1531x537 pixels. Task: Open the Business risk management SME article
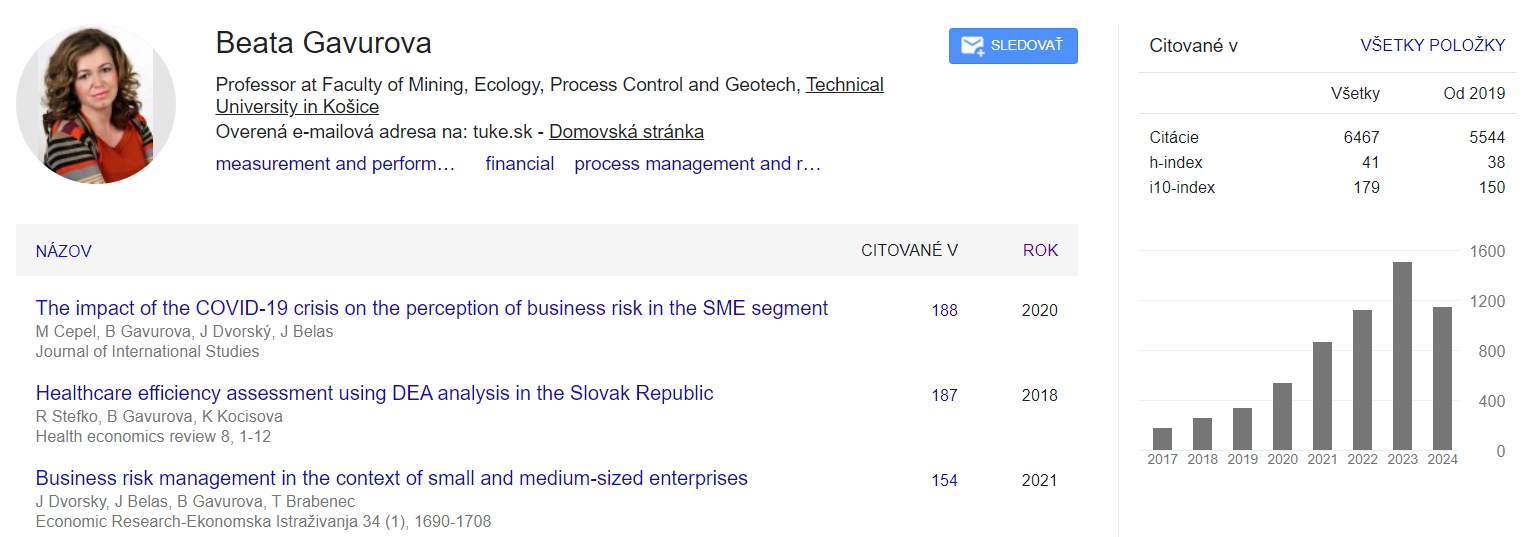coord(391,478)
